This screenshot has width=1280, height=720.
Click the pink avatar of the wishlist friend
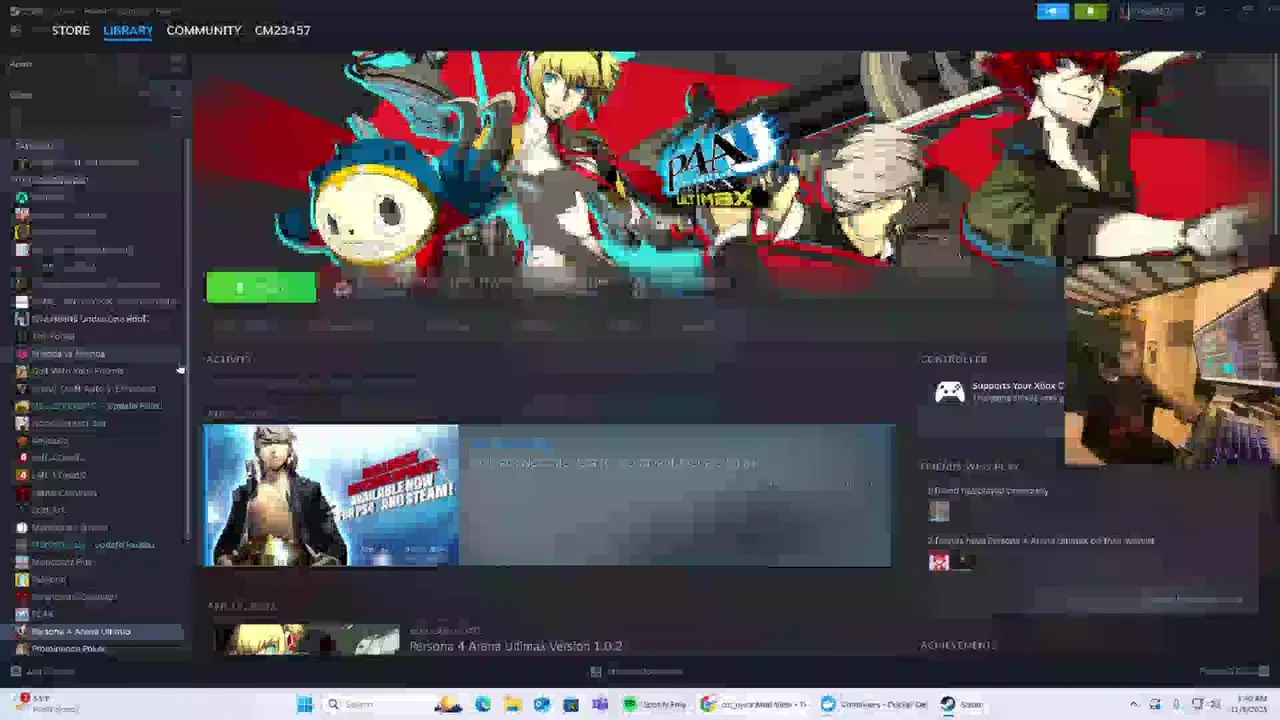pyautogui.click(x=938, y=561)
